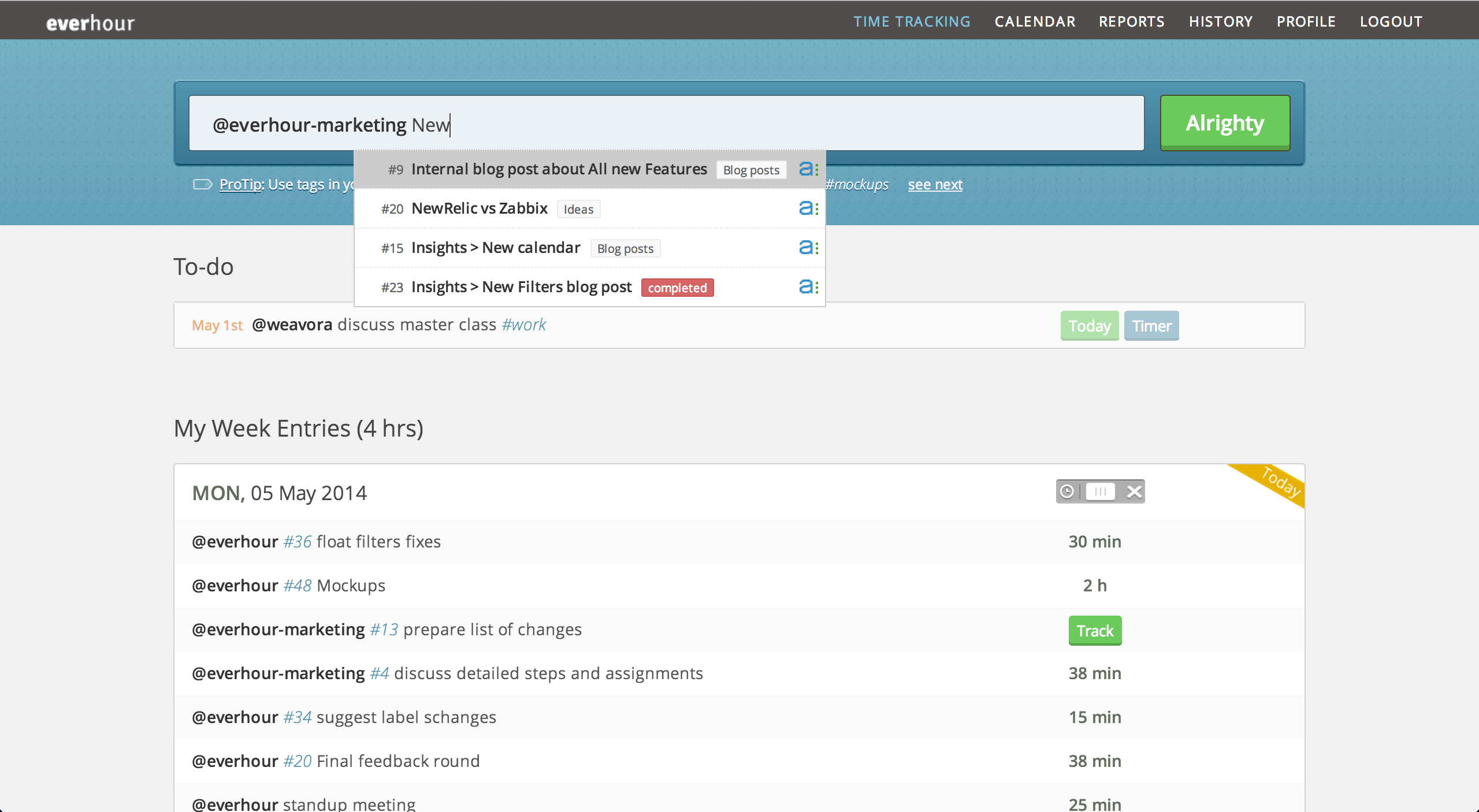Select suggestion "#20 NewRelic vs Zabbix"
The width and height of the screenshot is (1479, 812).
click(x=479, y=208)
